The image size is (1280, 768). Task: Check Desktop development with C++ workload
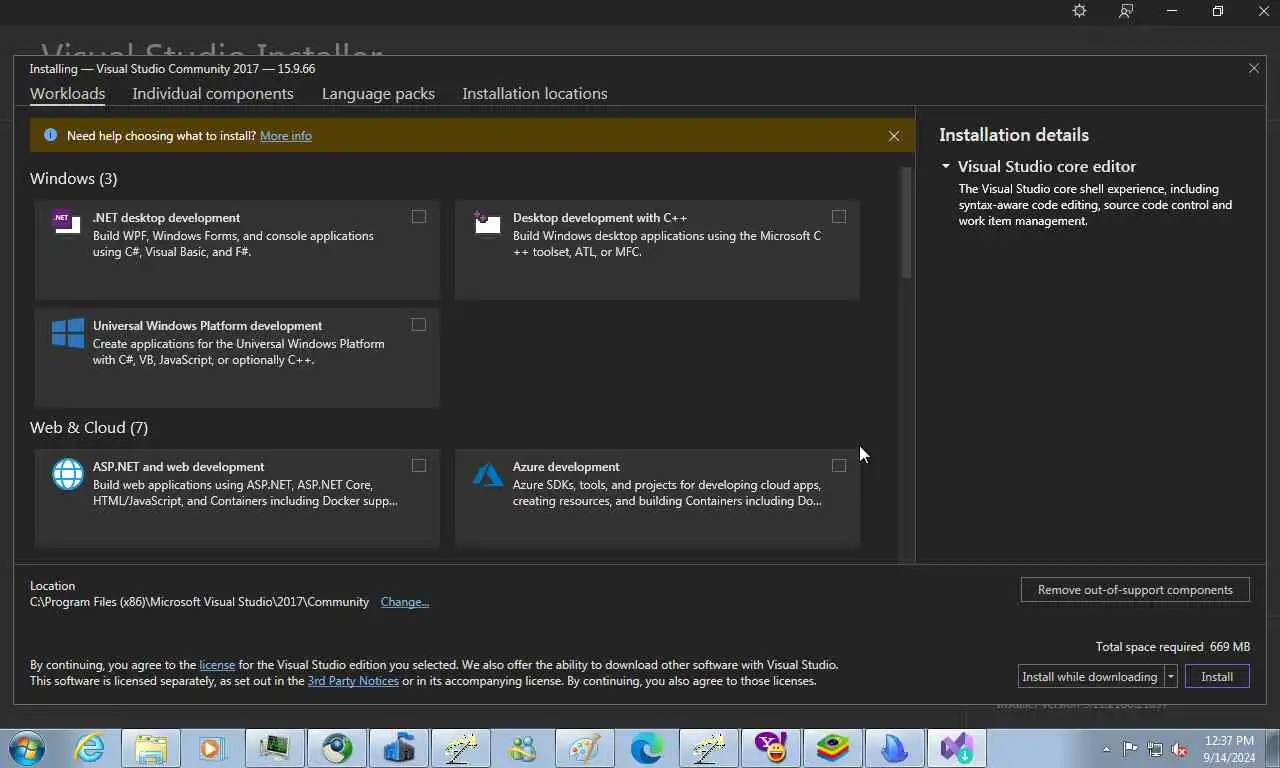[839, 217]
